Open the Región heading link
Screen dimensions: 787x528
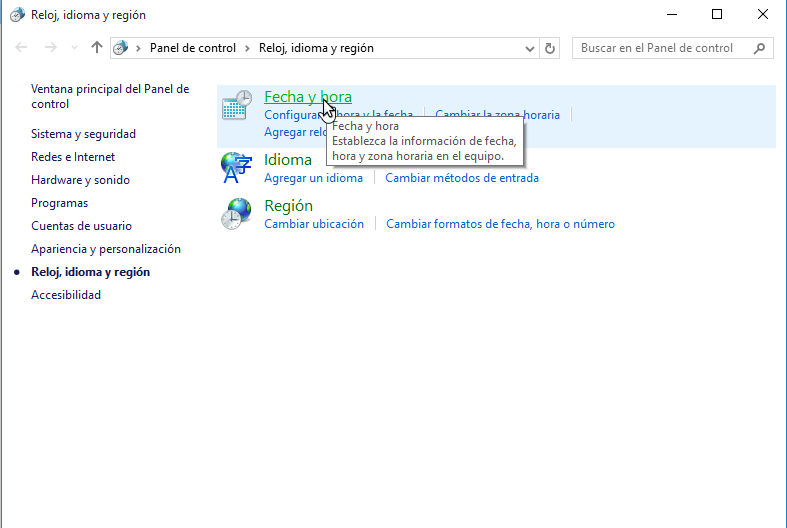(288, 206)
